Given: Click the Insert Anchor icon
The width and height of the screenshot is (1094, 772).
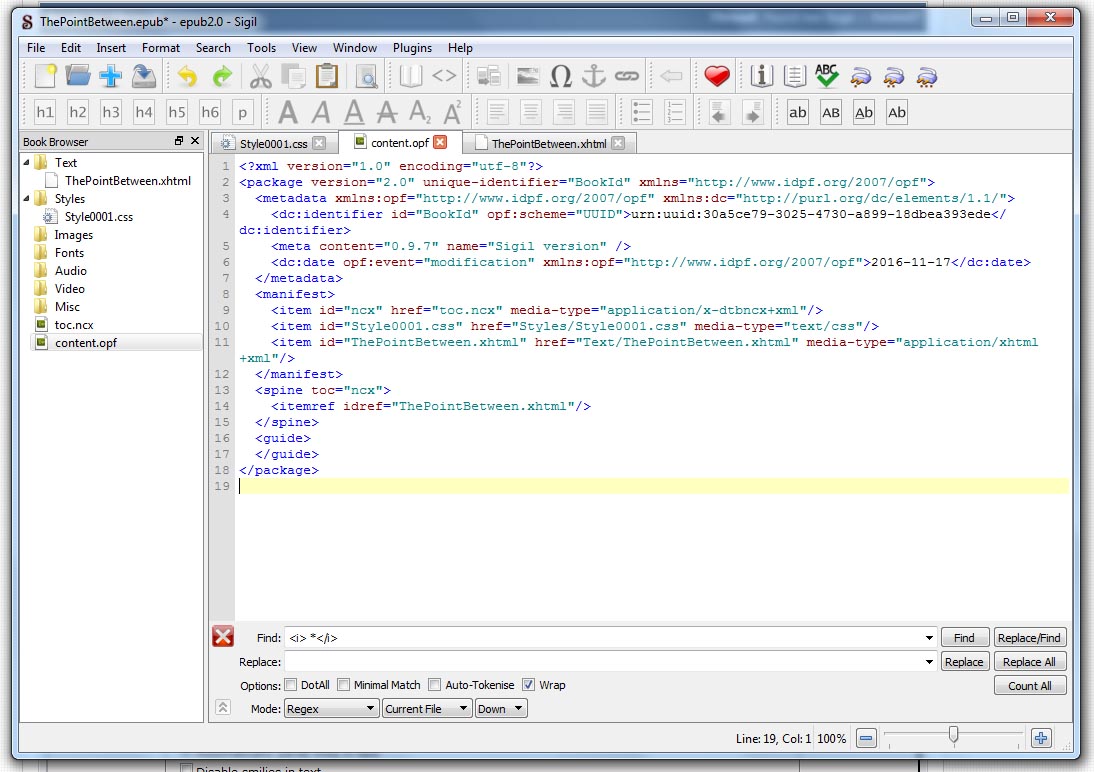Looking at the screenshot, I should pos(594,76).
